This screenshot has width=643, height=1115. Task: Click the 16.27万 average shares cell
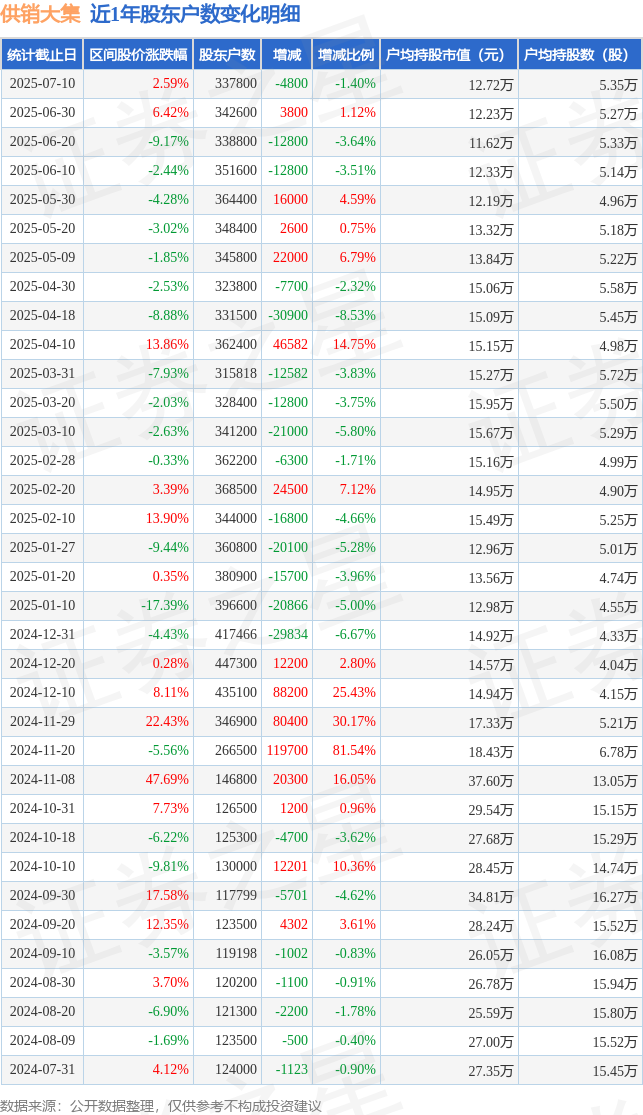coord(615,896)
